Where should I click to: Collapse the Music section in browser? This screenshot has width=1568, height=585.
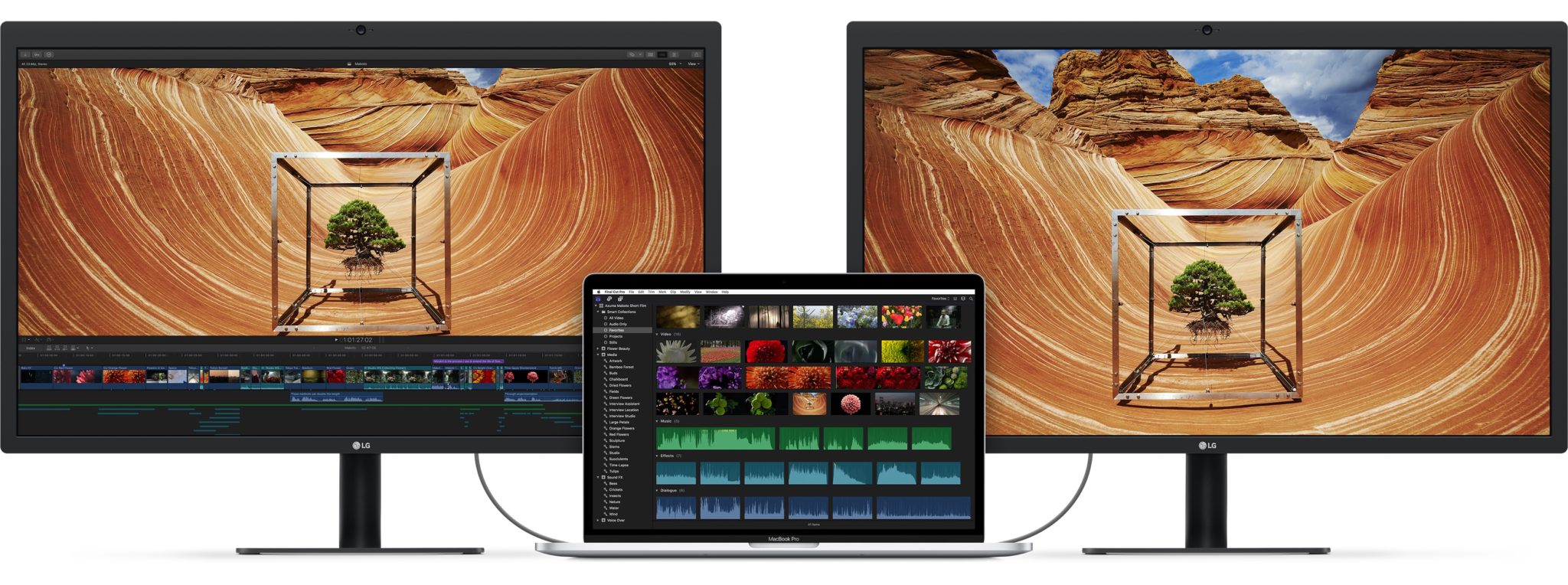658,421
